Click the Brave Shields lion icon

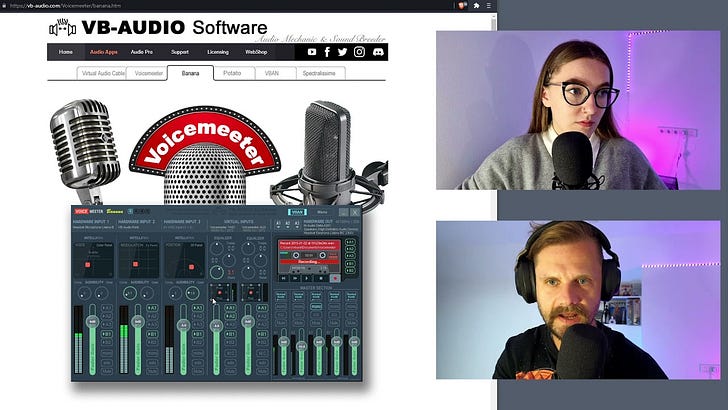tap(462, 6)
